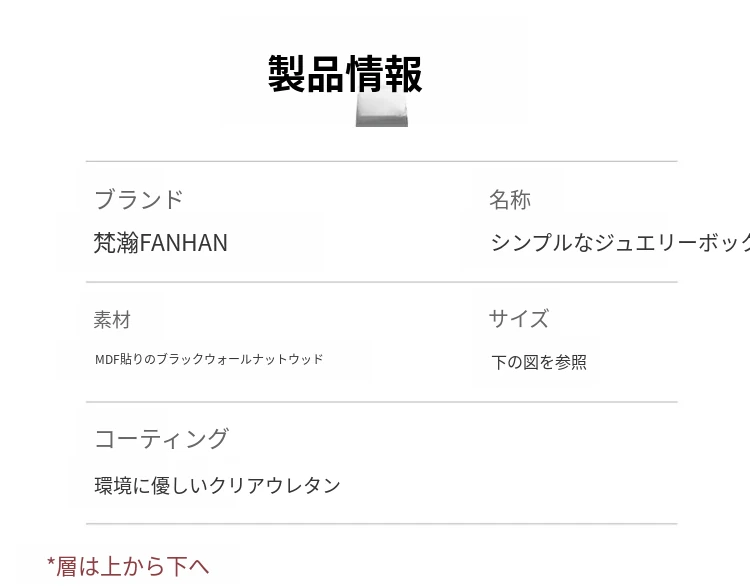The width and height of the screenshot is (750, 588).
Task: Click divider line under material row
Action: coord(381,402)
